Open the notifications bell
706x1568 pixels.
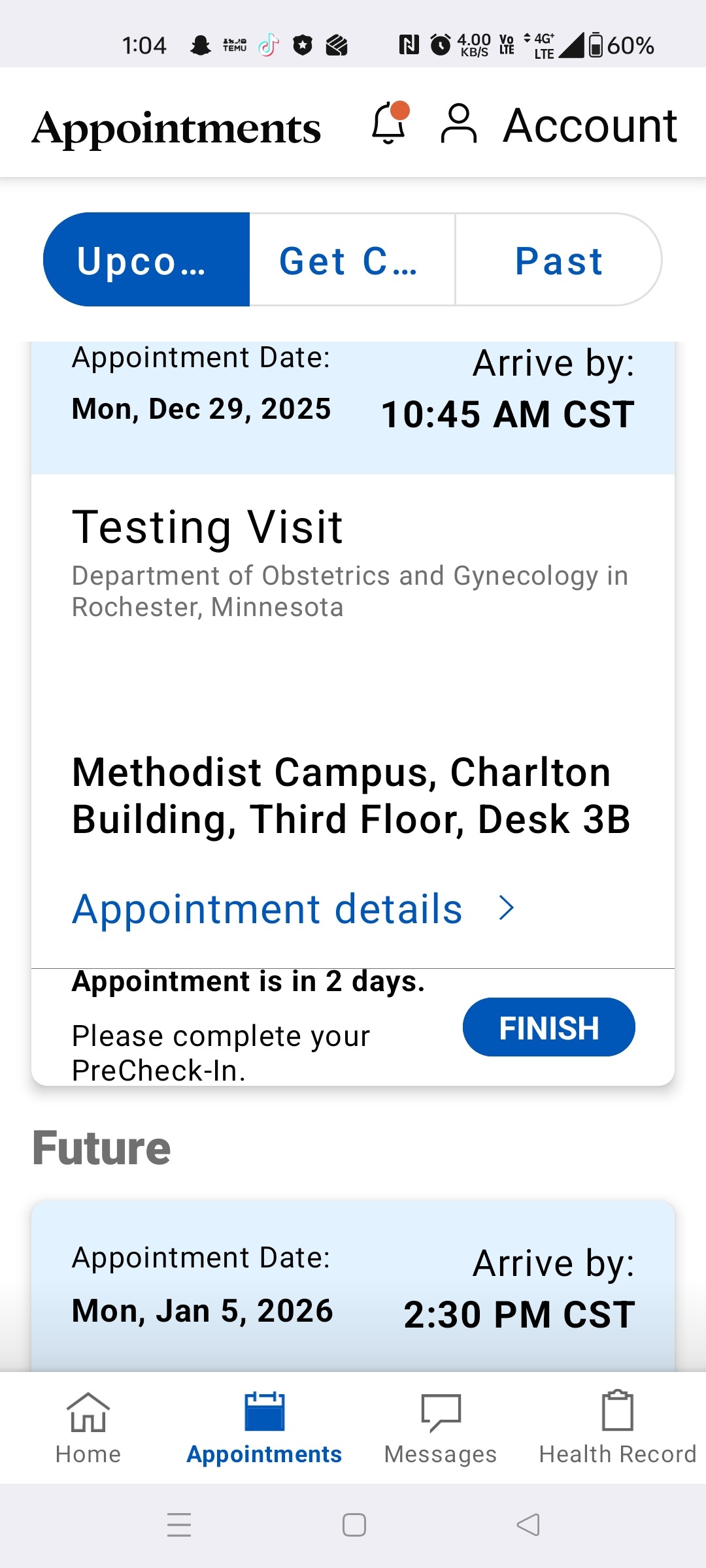pos(390,123)
